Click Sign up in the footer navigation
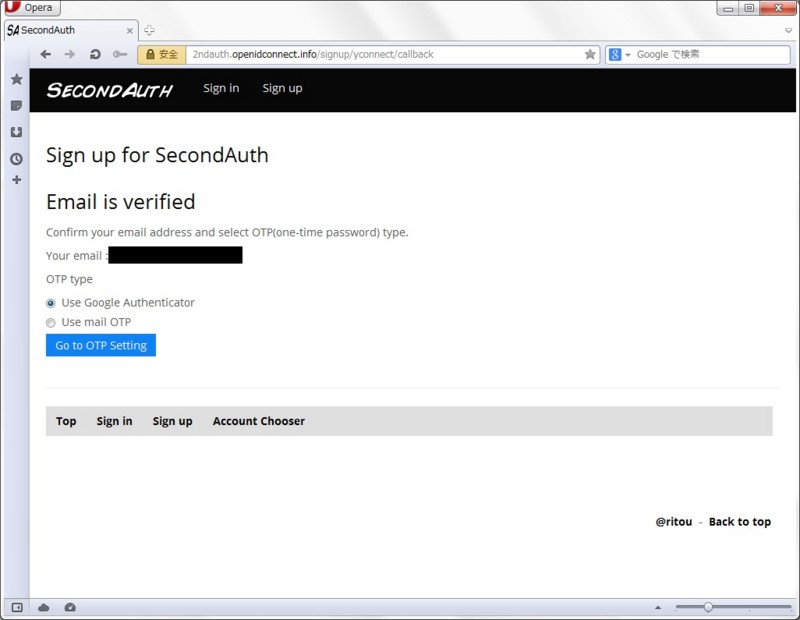800x620 pixels. click(172, 421)
